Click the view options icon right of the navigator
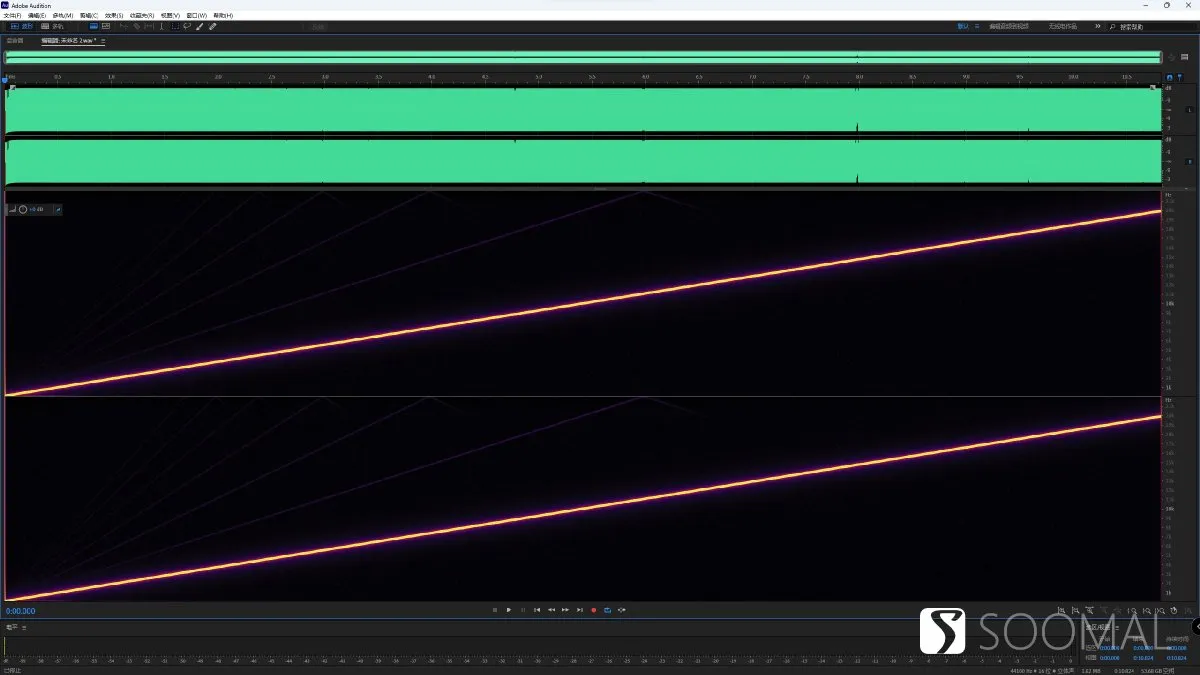The image size is (1200, 675). click(x=1184, y=57)
